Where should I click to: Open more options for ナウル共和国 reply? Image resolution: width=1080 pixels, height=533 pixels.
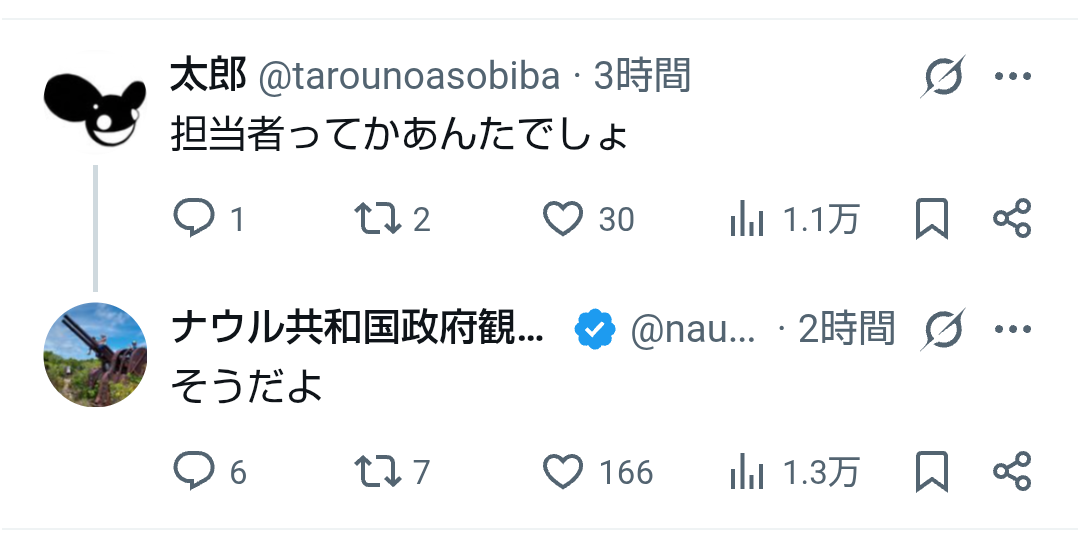pos(1012,328)
